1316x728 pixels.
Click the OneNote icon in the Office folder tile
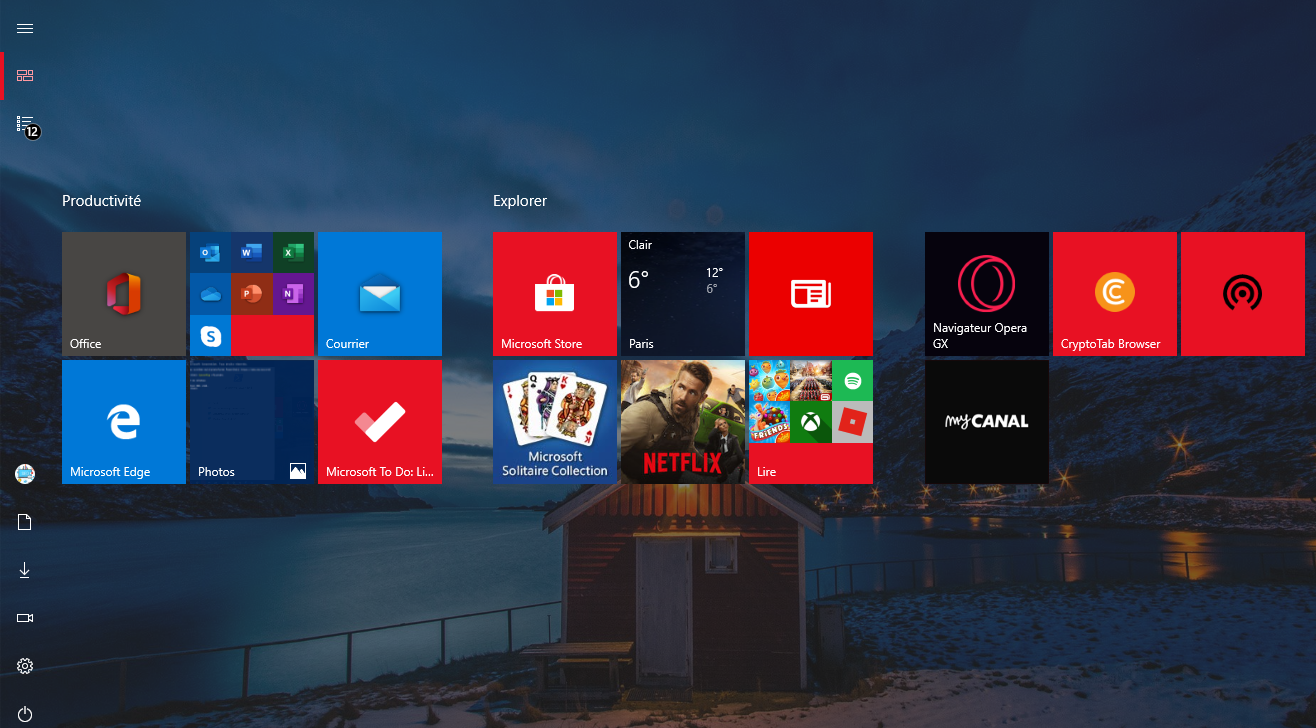click(x=293, y=294)
